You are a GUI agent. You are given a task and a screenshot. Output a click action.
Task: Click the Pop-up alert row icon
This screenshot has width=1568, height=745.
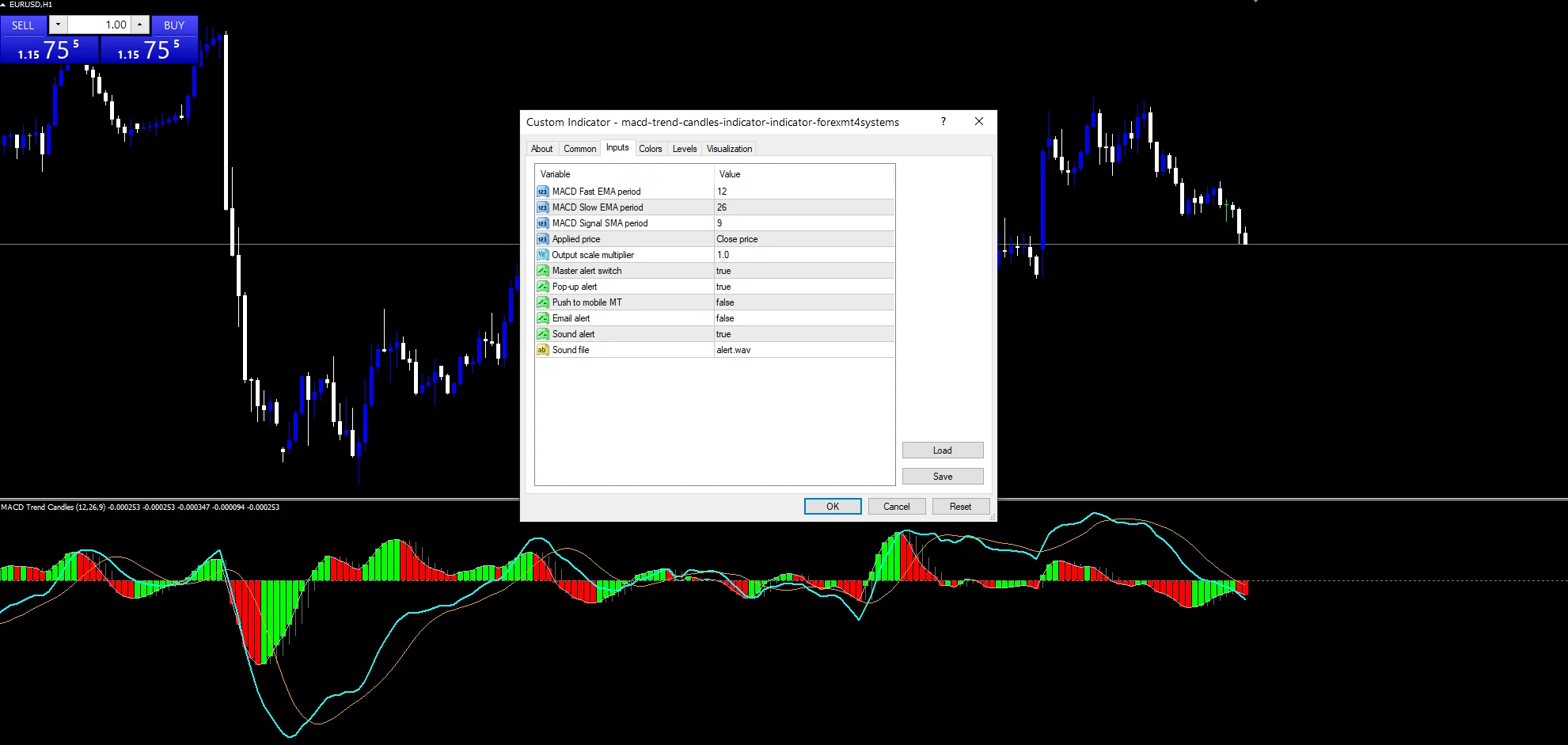542,287
